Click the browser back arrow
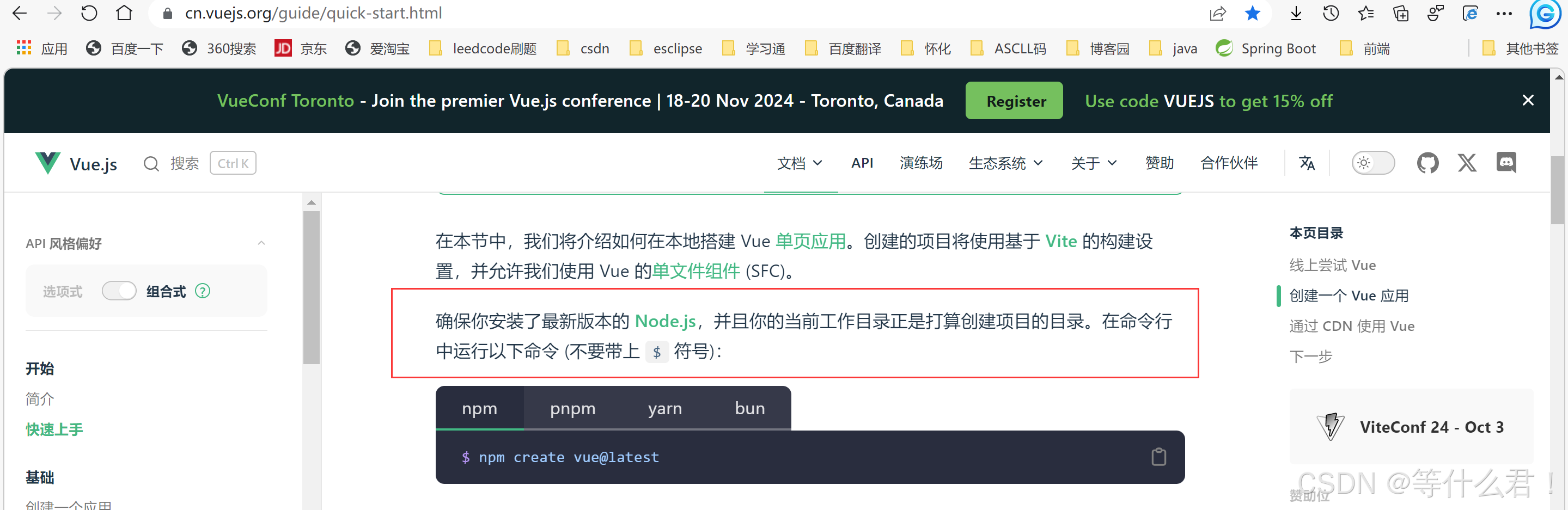This screenshot has height=510, width=1568. coord(20,14)
